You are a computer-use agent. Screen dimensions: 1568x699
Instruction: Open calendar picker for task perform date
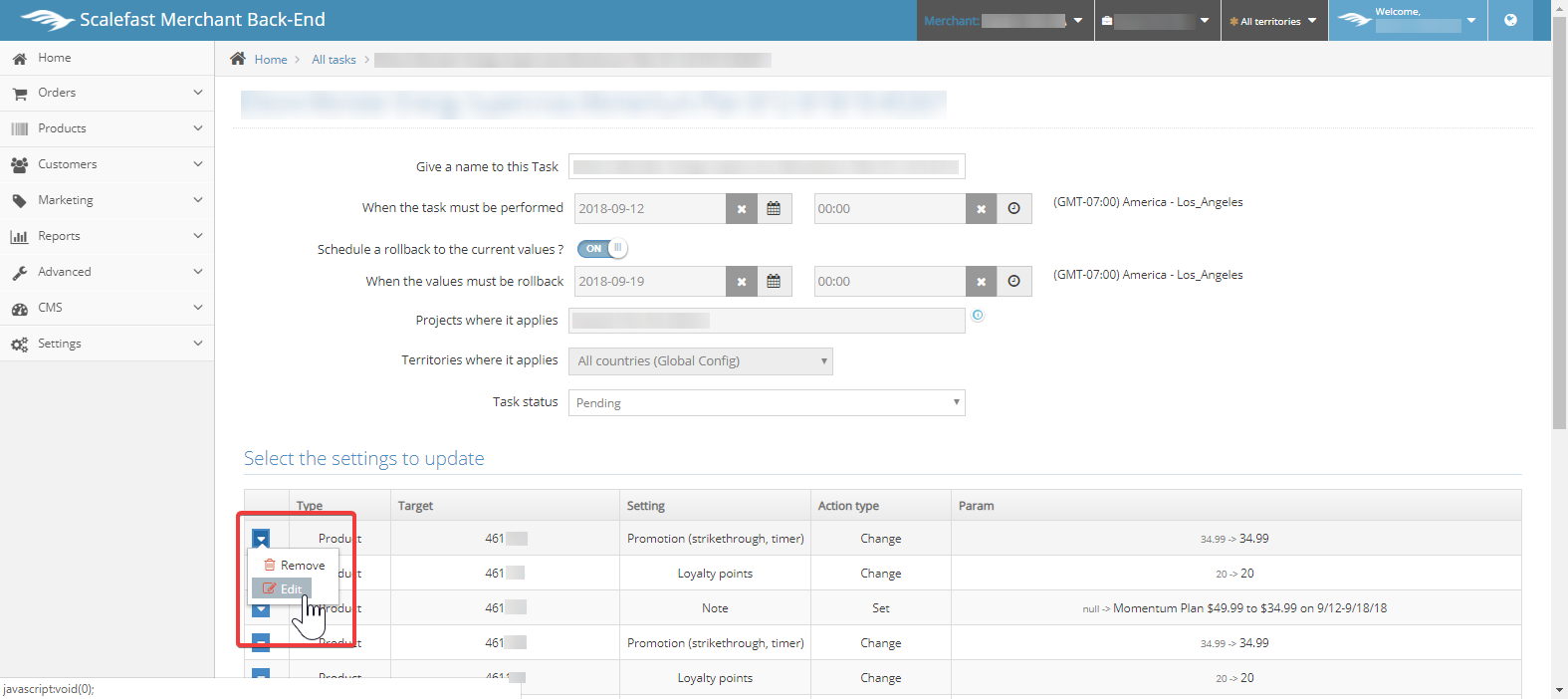774,209
